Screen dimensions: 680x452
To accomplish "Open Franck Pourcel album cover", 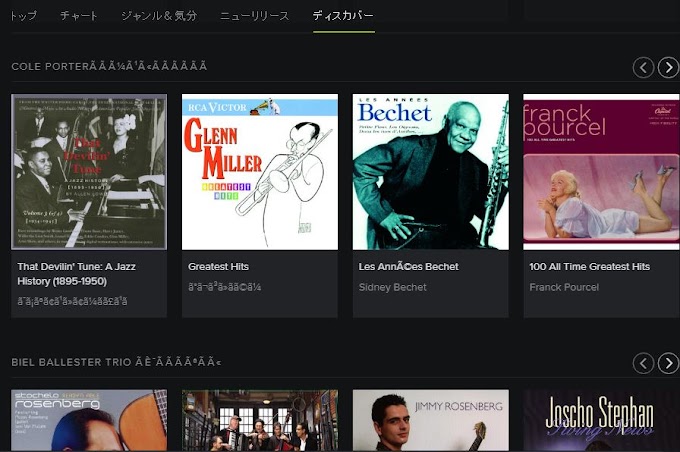I will coord(602,172).
